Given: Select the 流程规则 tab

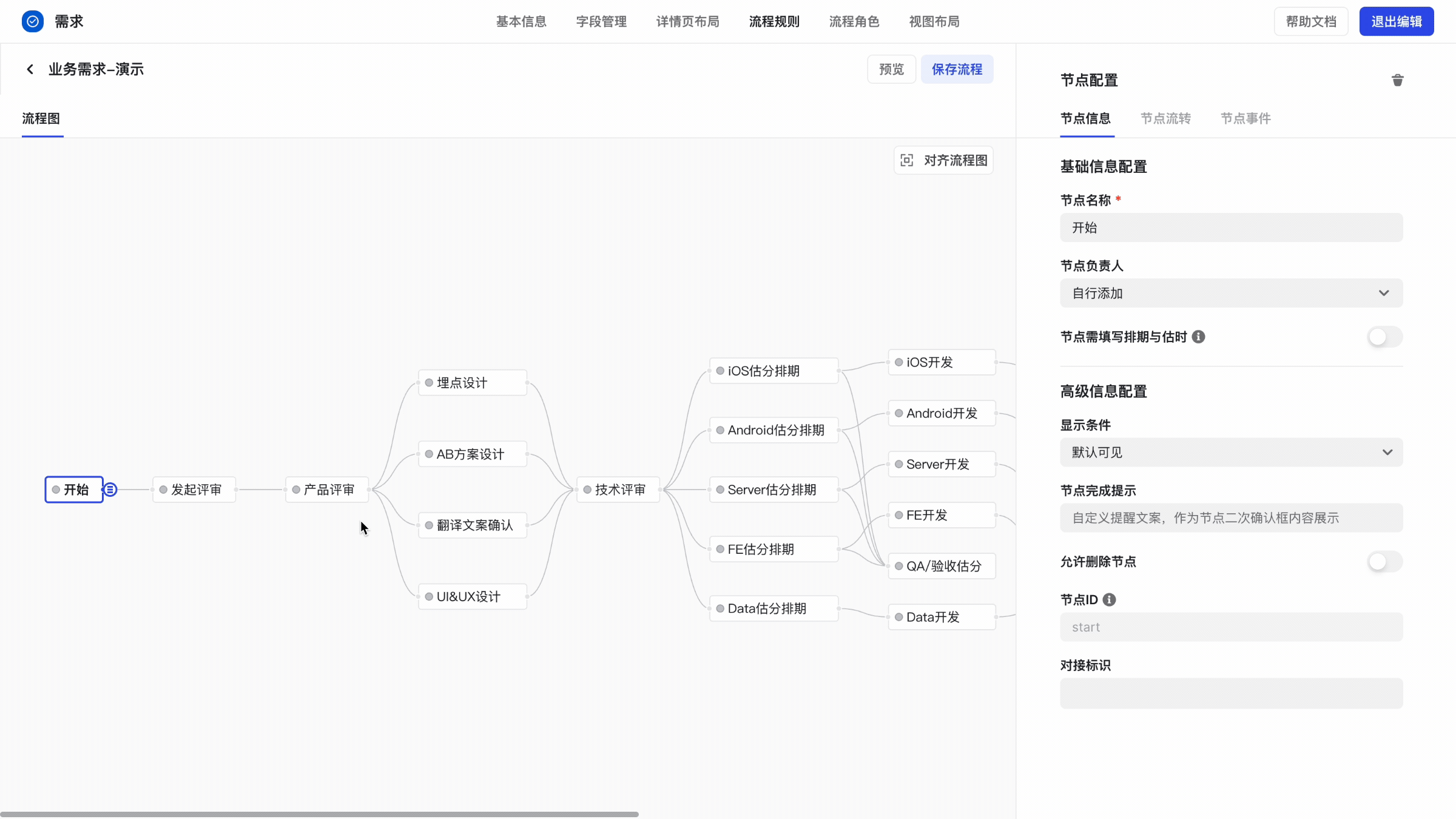Looking at the screenshot, I should pyautogui.click(x=774, y=22).
